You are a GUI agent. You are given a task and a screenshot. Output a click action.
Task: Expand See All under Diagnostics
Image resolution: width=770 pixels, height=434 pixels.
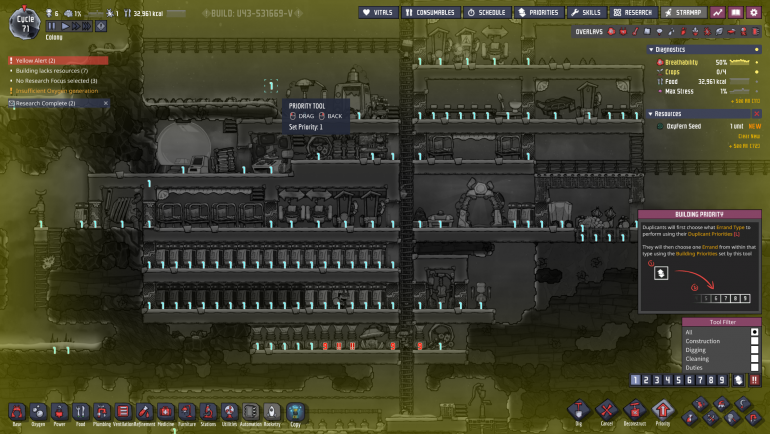[x=745, y=101]
